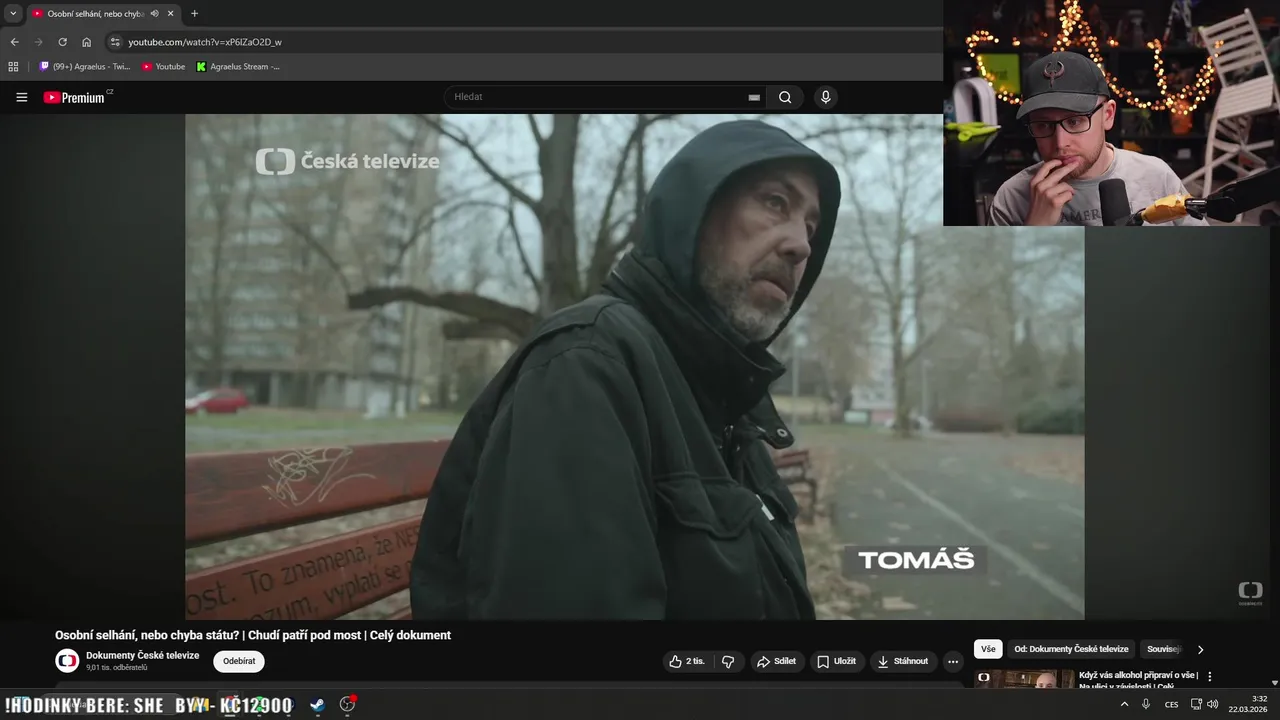Select Od: Dokumenty České televize chip
Screen dimensions: 1280x720
(1071, 649)
